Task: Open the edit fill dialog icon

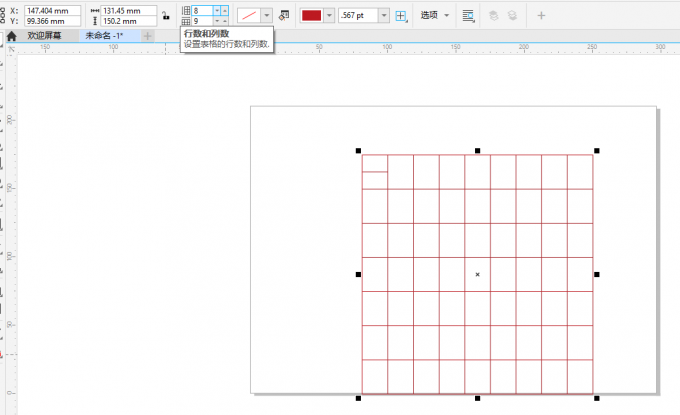Action: click(284, 16)
